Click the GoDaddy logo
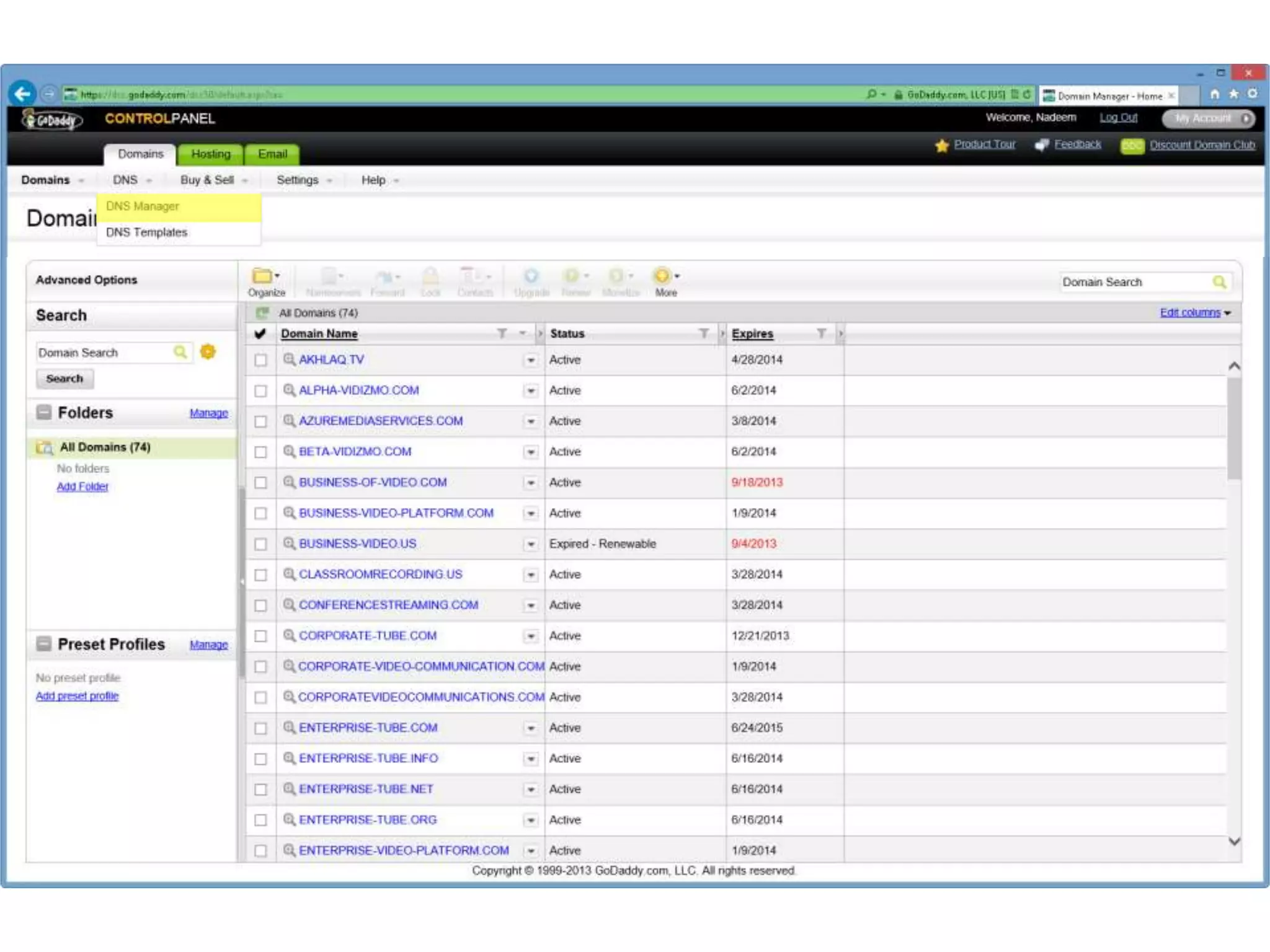1270x952 pixels. point(52,119)
